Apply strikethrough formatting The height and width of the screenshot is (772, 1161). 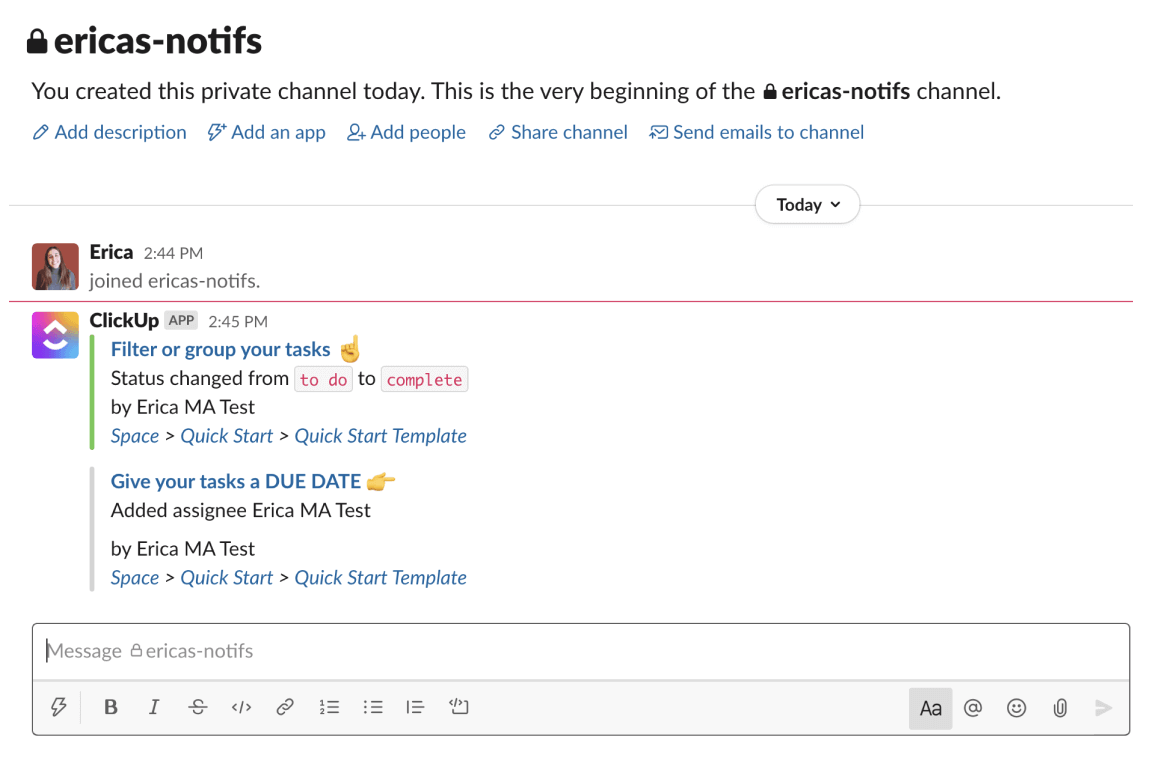(198, 707)
